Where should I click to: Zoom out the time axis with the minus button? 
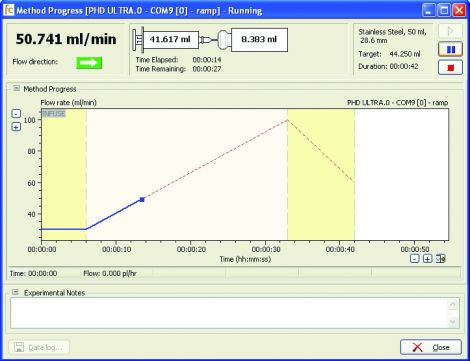pos(414,258)
